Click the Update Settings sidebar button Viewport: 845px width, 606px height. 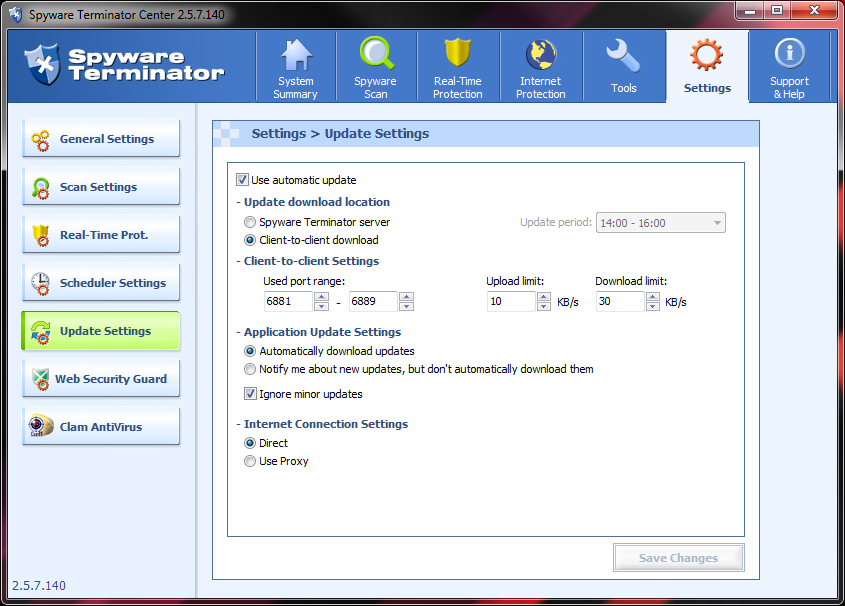click(101, 330)
